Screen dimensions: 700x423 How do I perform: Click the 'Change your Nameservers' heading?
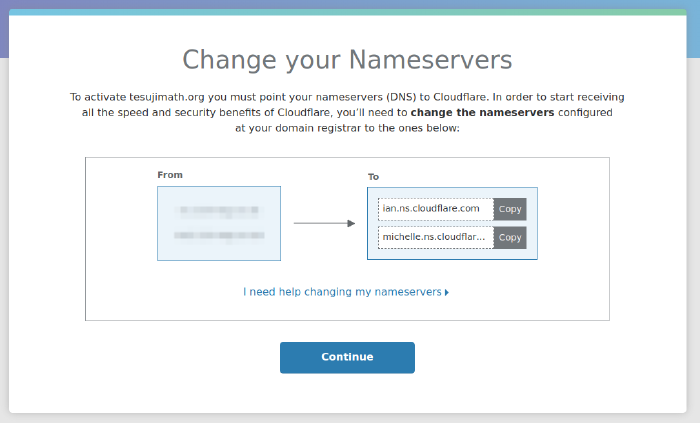[x=347, y=60]
